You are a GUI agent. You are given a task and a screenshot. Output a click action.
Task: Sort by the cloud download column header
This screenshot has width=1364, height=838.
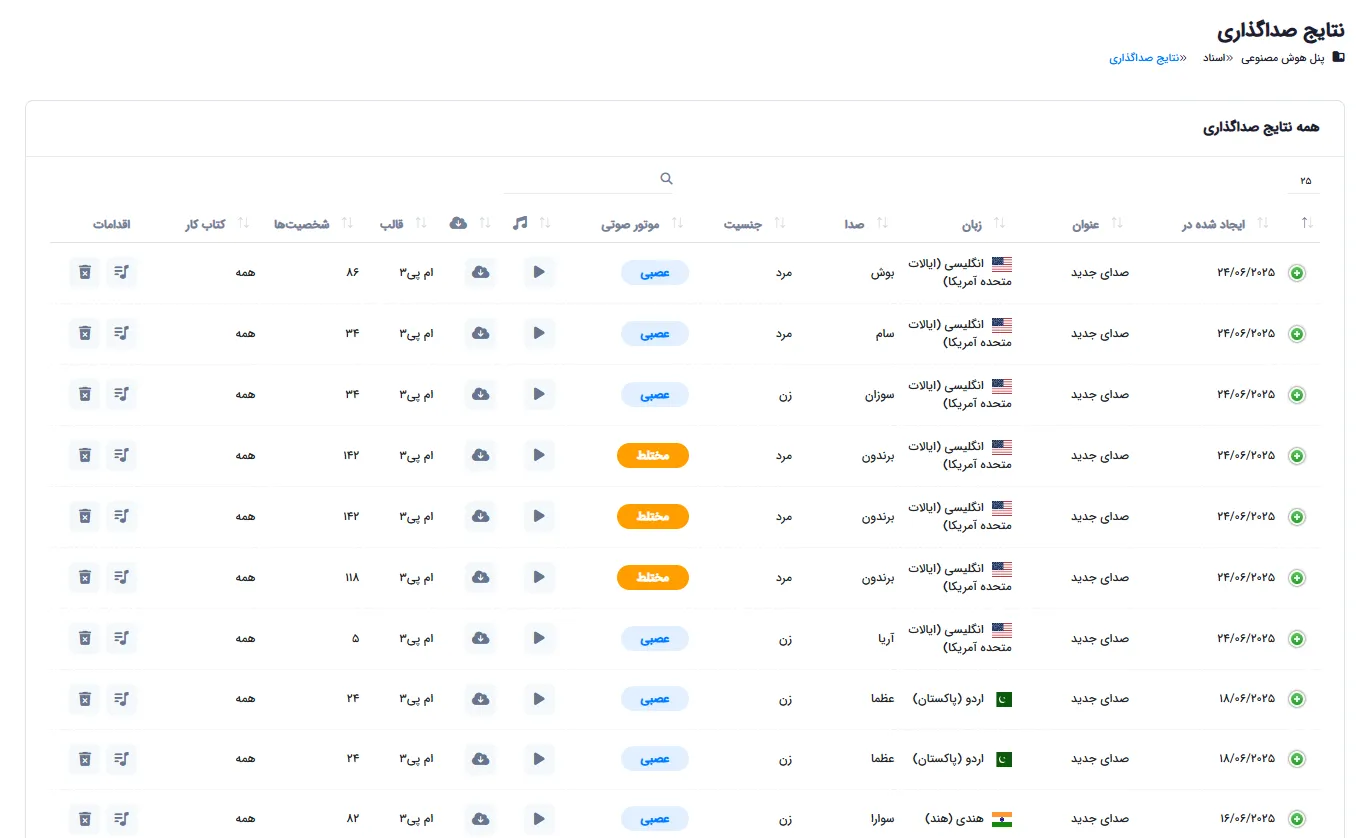coord(470,223)
